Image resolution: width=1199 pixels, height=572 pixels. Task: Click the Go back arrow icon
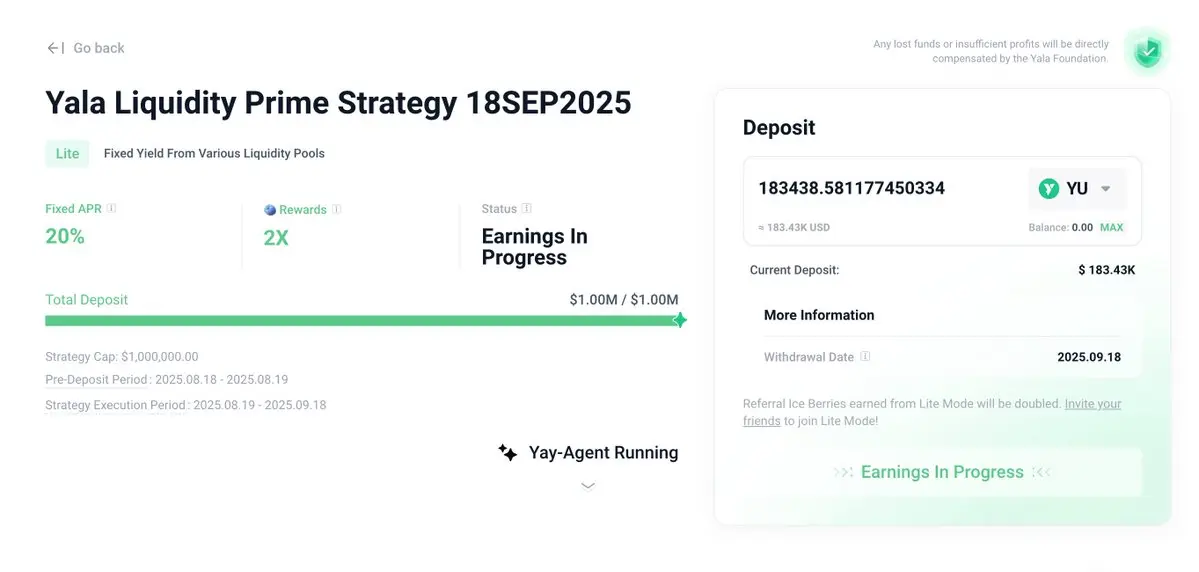click(55, 48)
